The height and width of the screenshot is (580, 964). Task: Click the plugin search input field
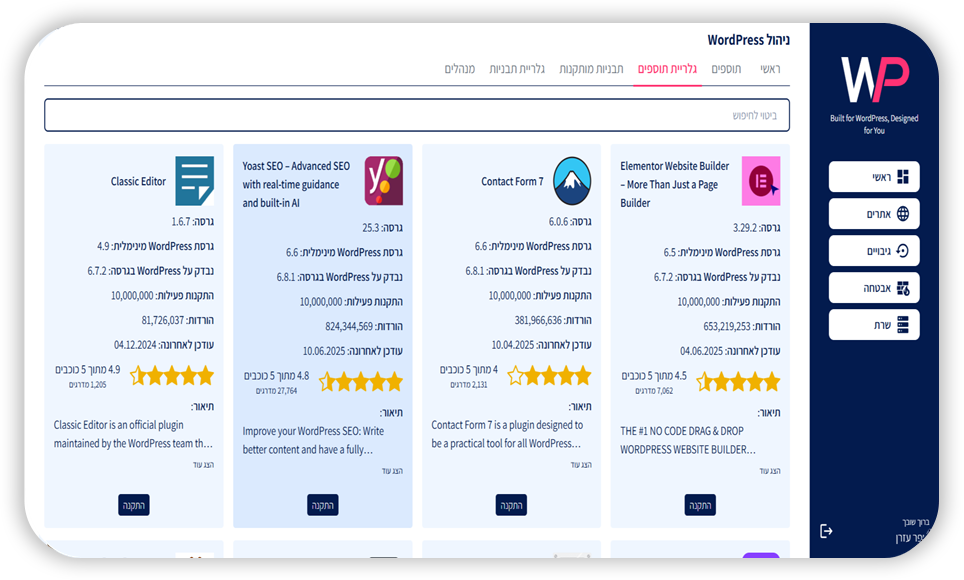coord(417,115)
